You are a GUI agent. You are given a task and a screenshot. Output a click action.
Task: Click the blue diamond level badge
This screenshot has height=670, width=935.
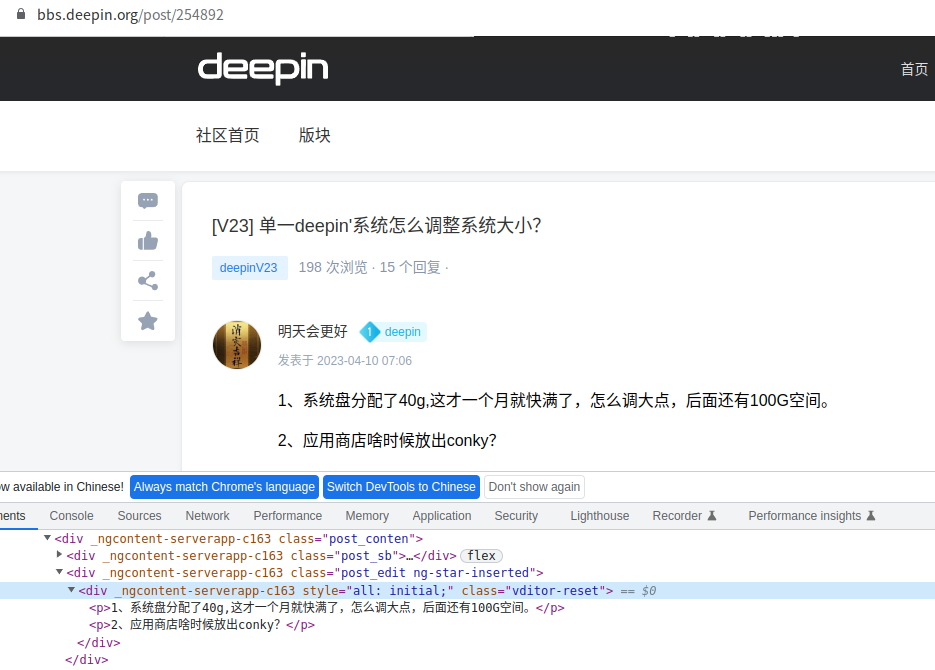point(370,332)
